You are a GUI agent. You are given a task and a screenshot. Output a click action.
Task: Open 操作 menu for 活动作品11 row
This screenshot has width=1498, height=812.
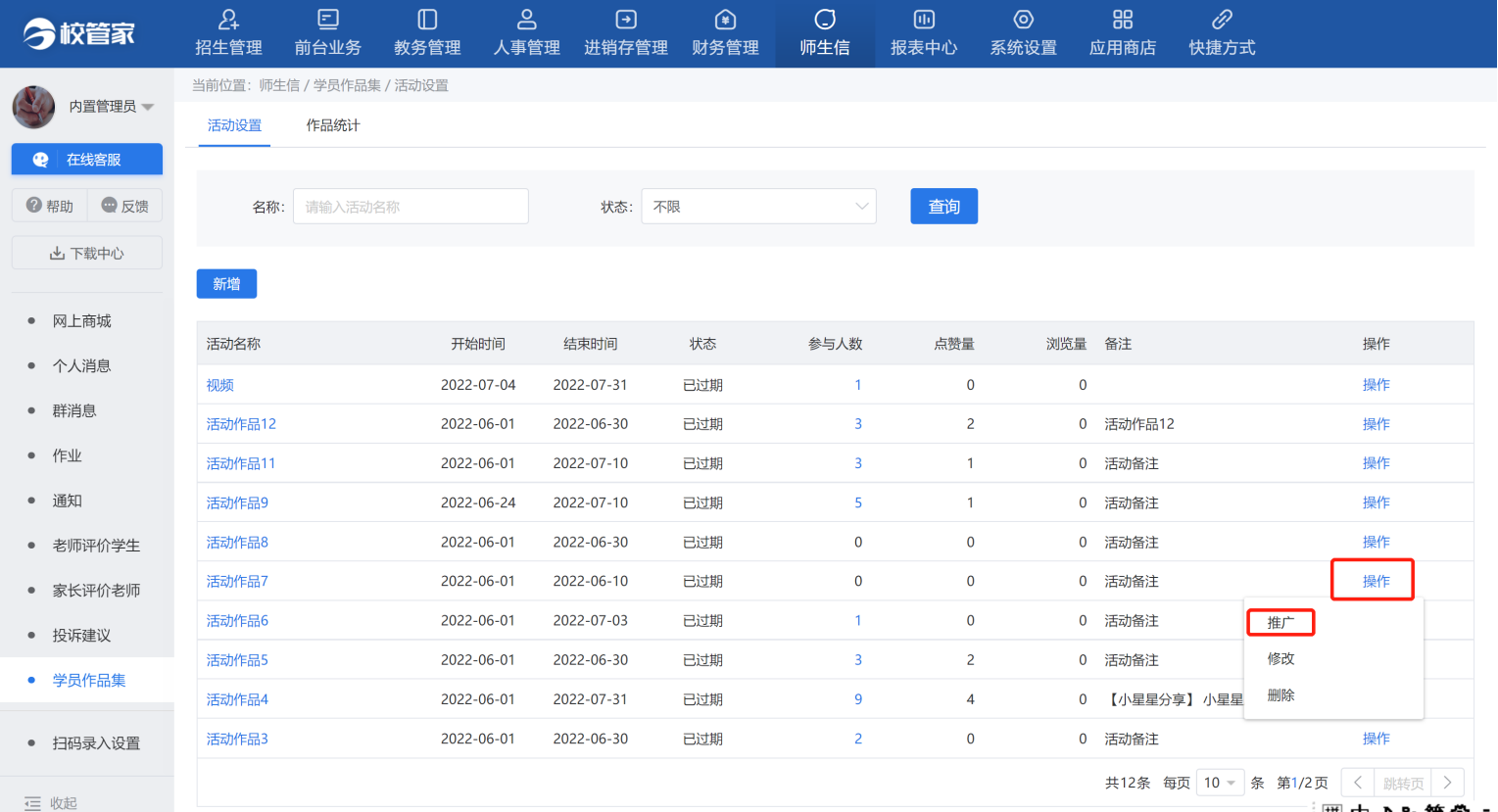[x=1376, y=463]
